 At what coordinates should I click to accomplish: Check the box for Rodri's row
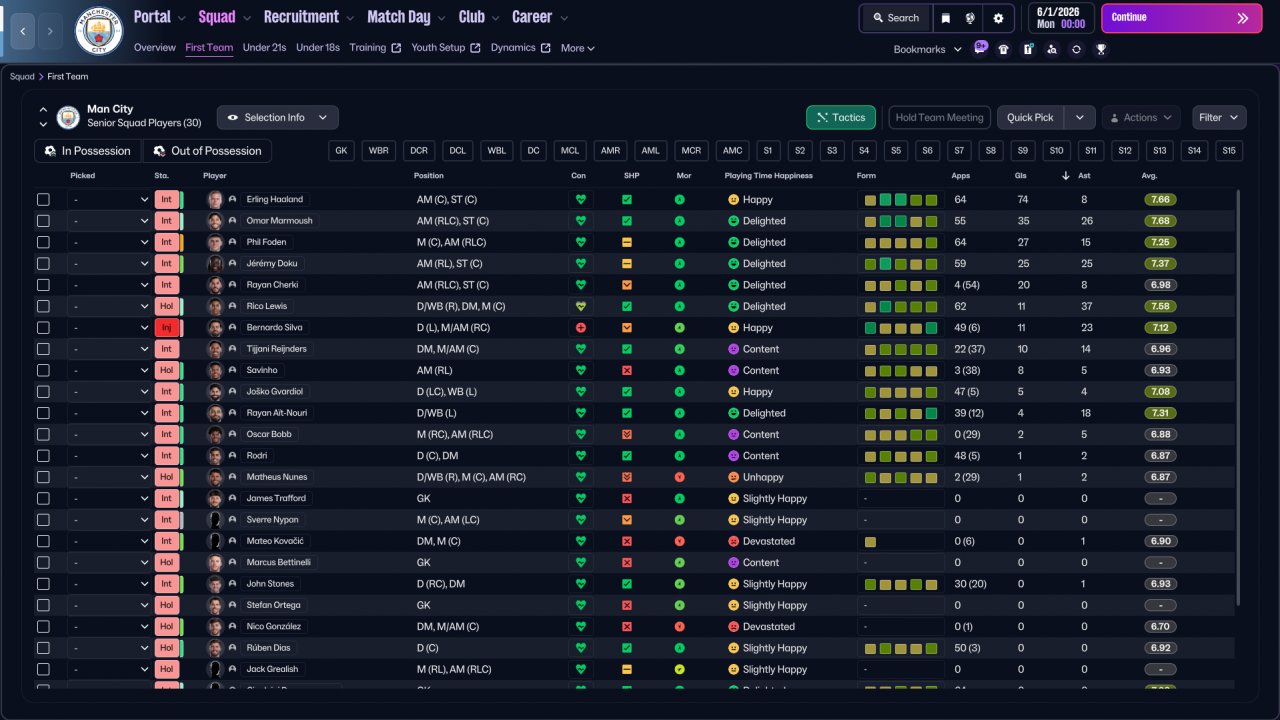point(43,456)
